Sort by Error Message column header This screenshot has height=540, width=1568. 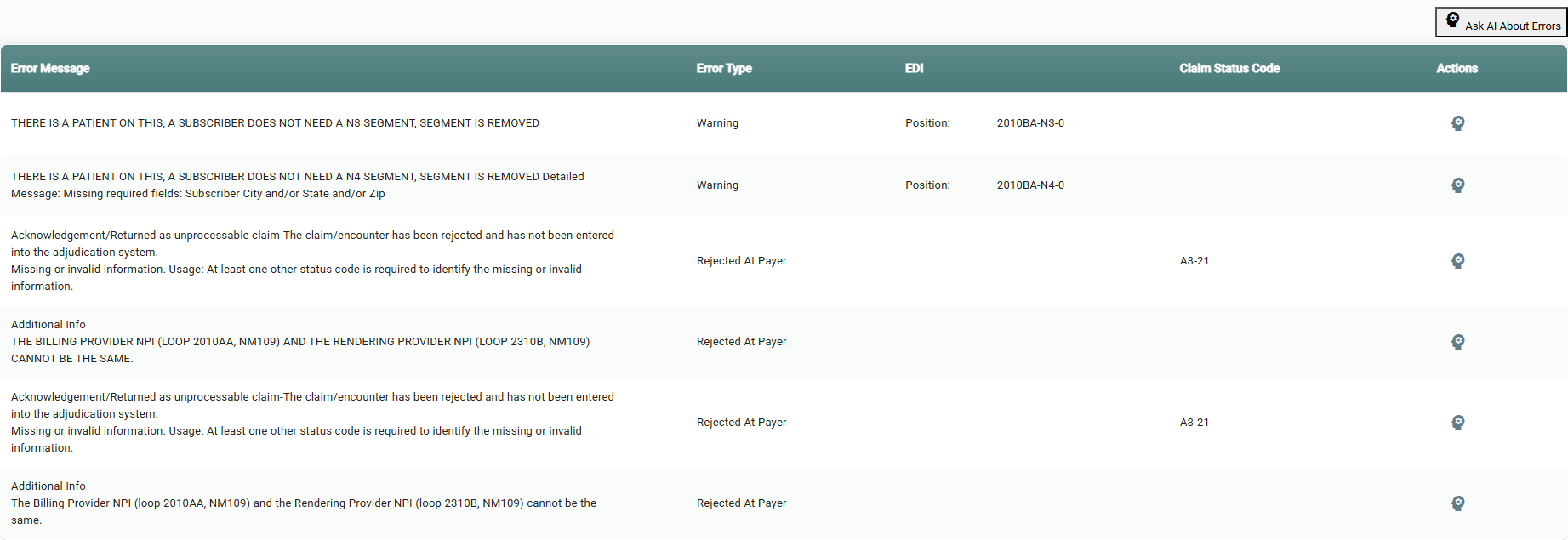point(50,68)
